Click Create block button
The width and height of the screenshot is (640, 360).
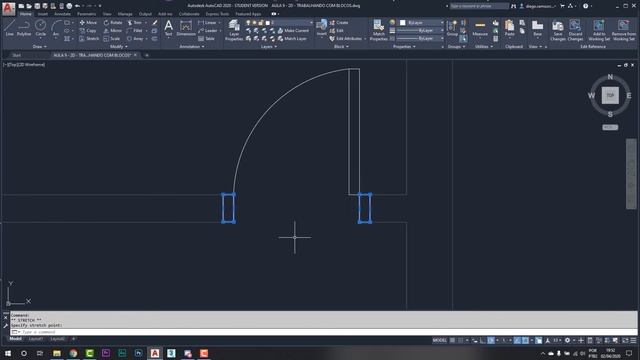coord(339,22)
